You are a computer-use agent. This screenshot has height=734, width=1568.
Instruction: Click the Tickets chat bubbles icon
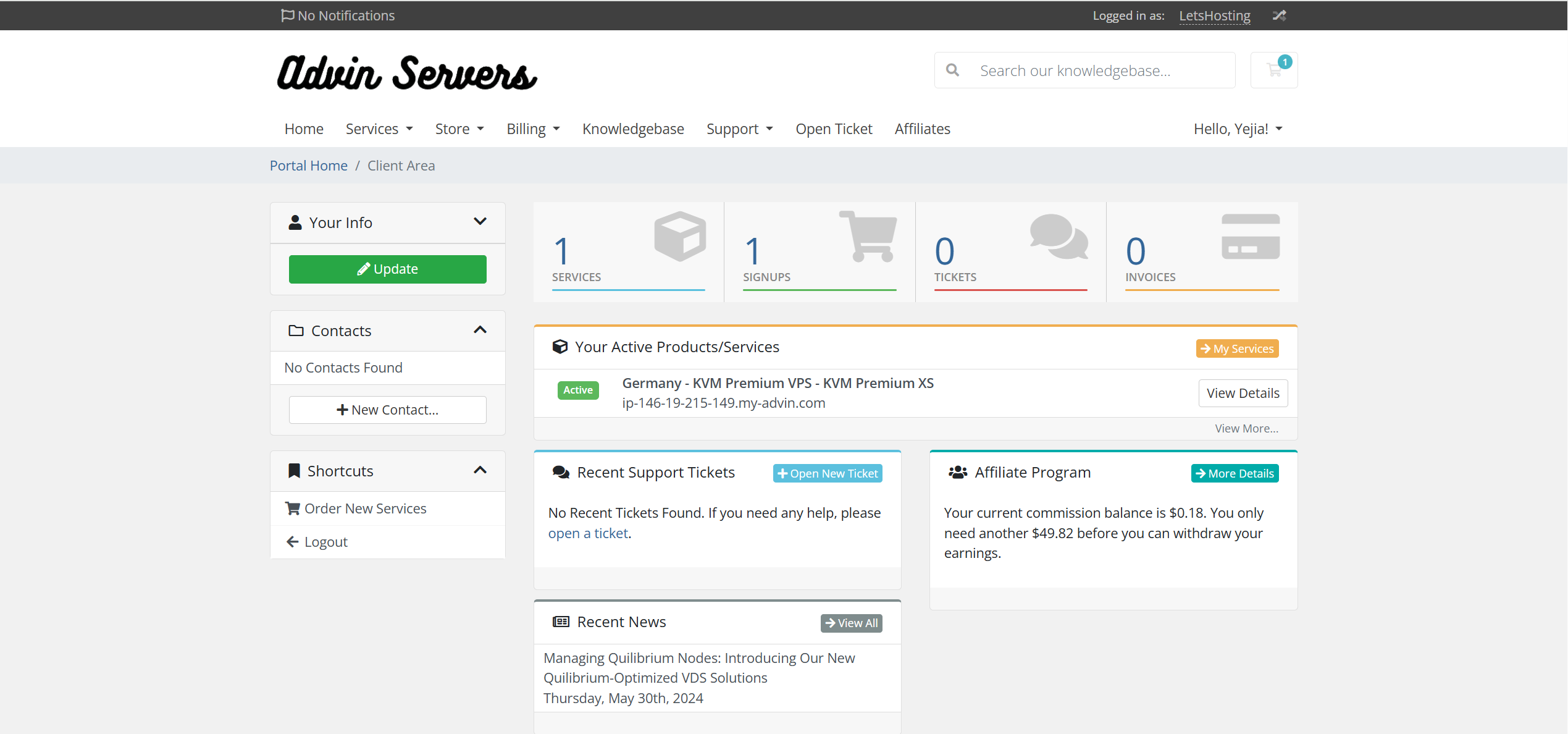pos(1059,237)
